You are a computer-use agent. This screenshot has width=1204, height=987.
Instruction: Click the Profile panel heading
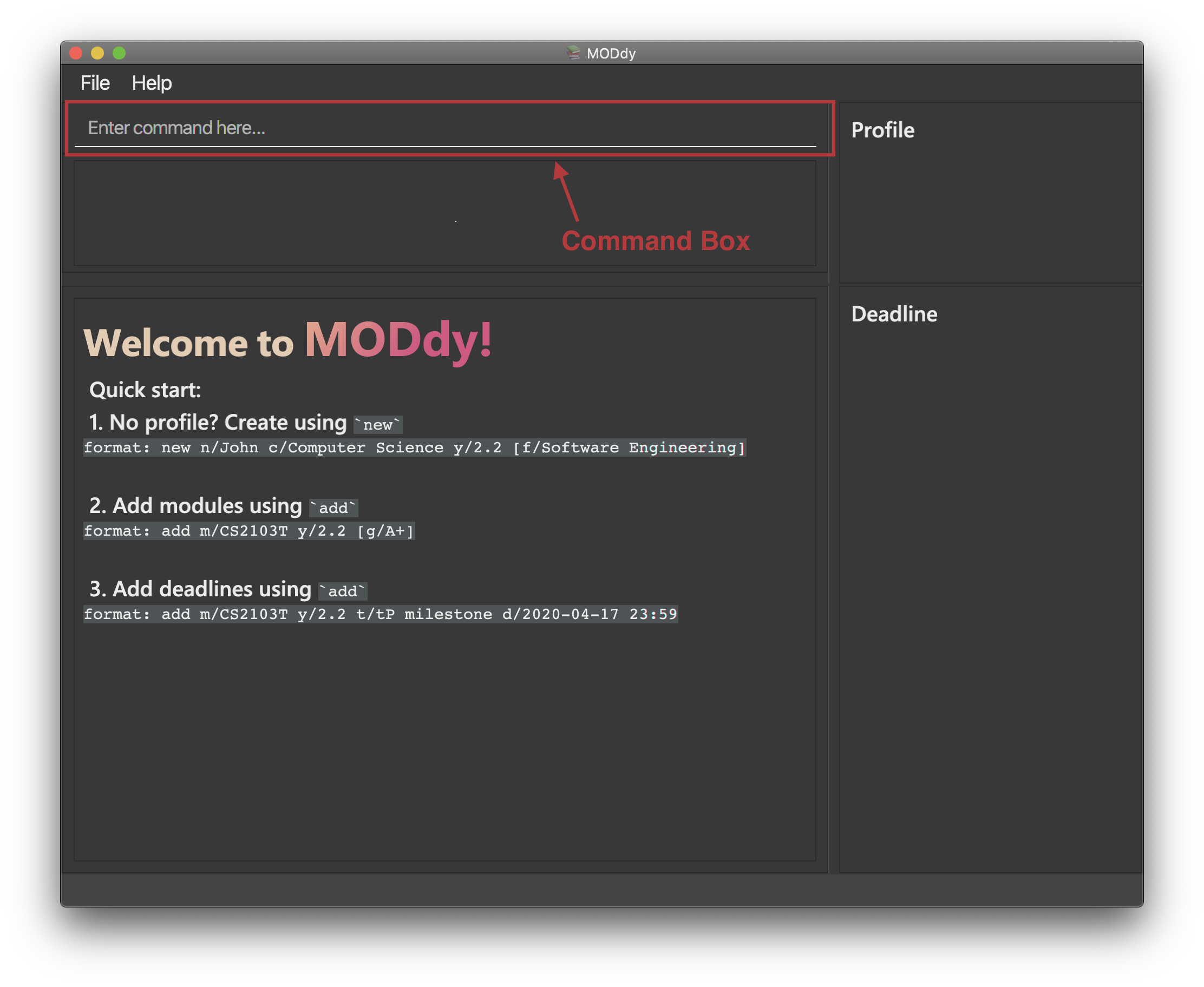point(882,130)
